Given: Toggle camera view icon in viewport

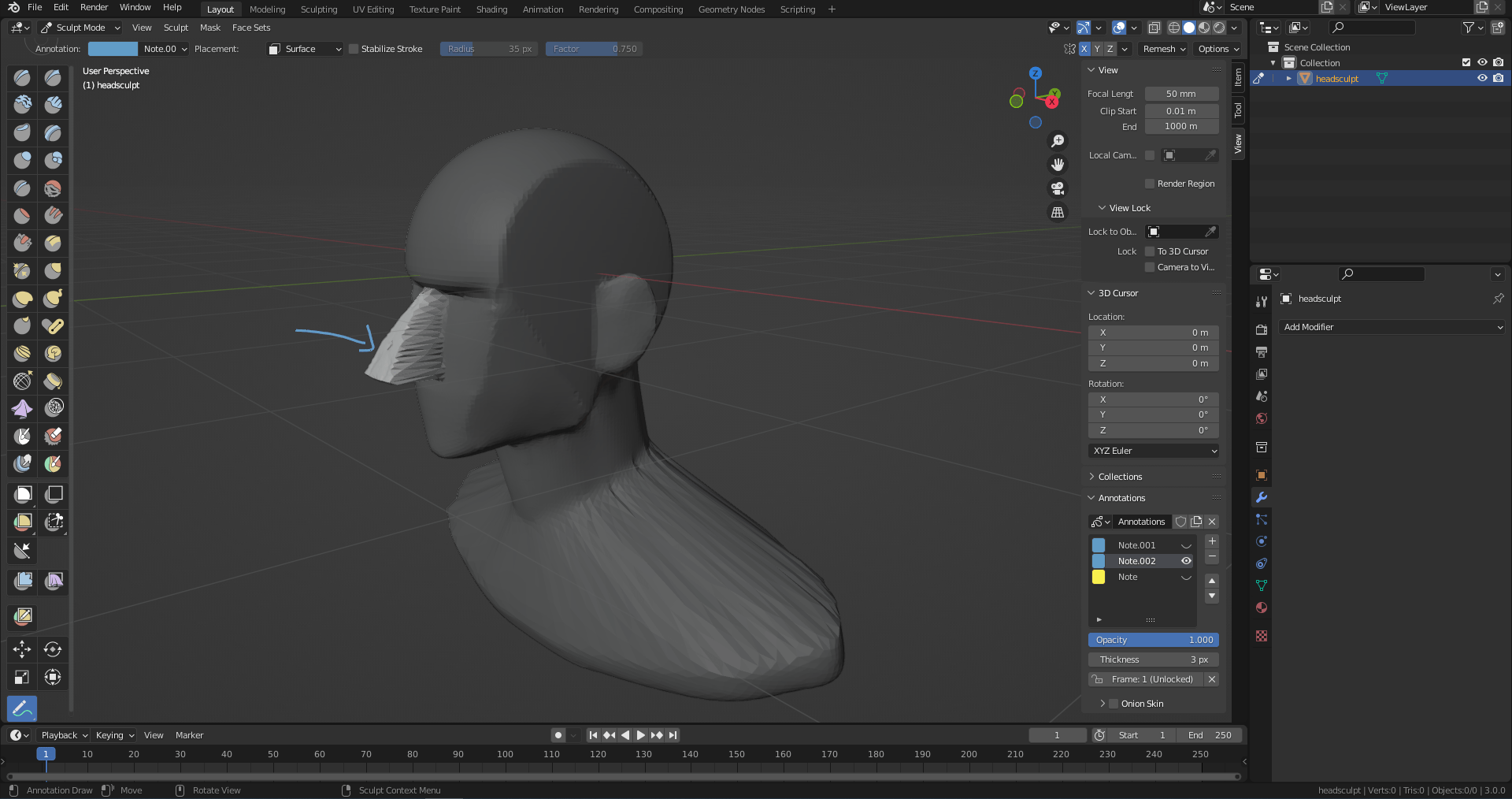Looking at the screenshot, I should click(1058, 188).
